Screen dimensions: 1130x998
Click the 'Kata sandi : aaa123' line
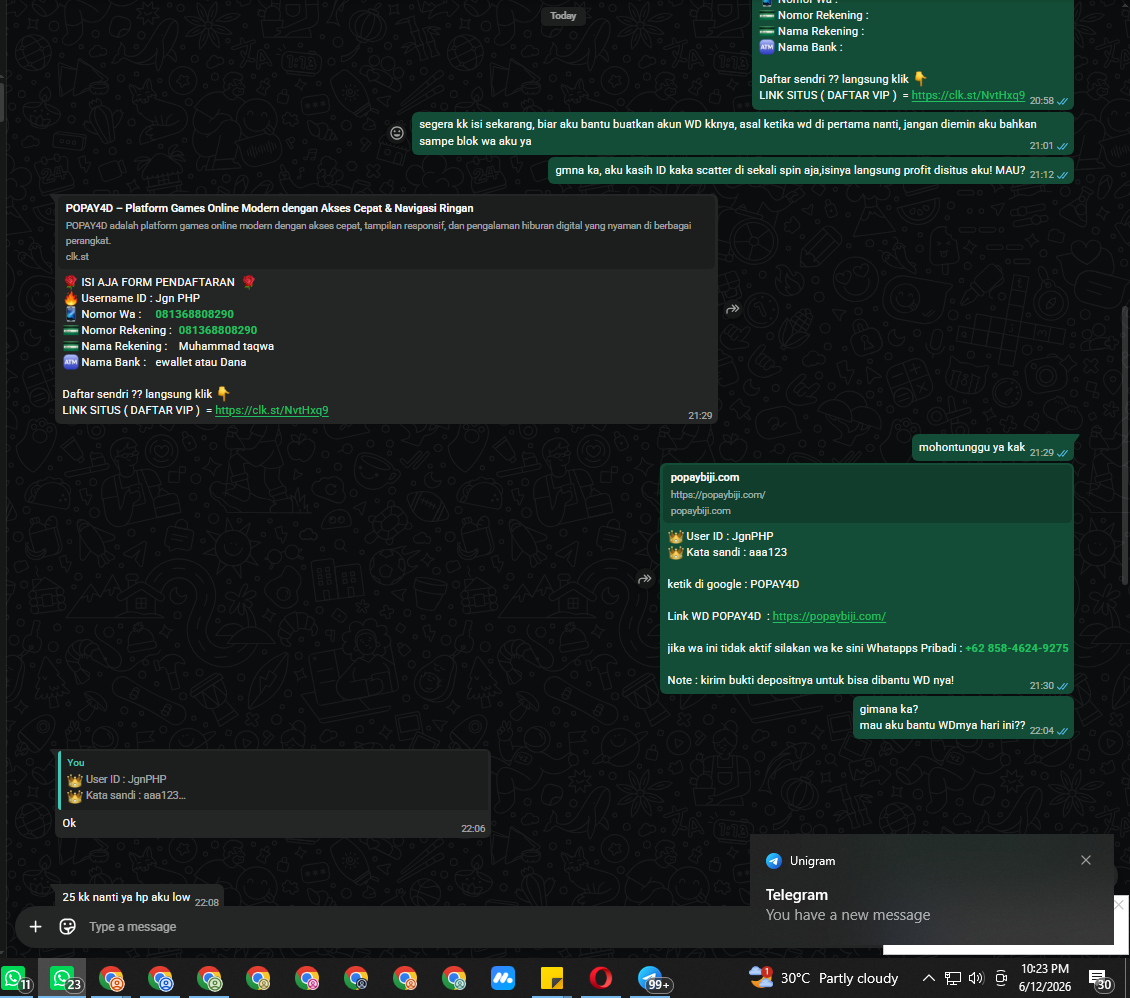coord(727,552)
